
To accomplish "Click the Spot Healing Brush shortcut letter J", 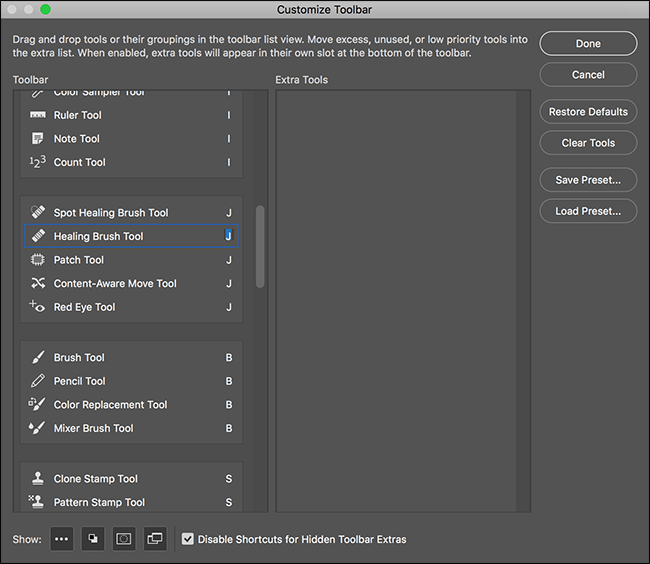I will tap(229, 213).
